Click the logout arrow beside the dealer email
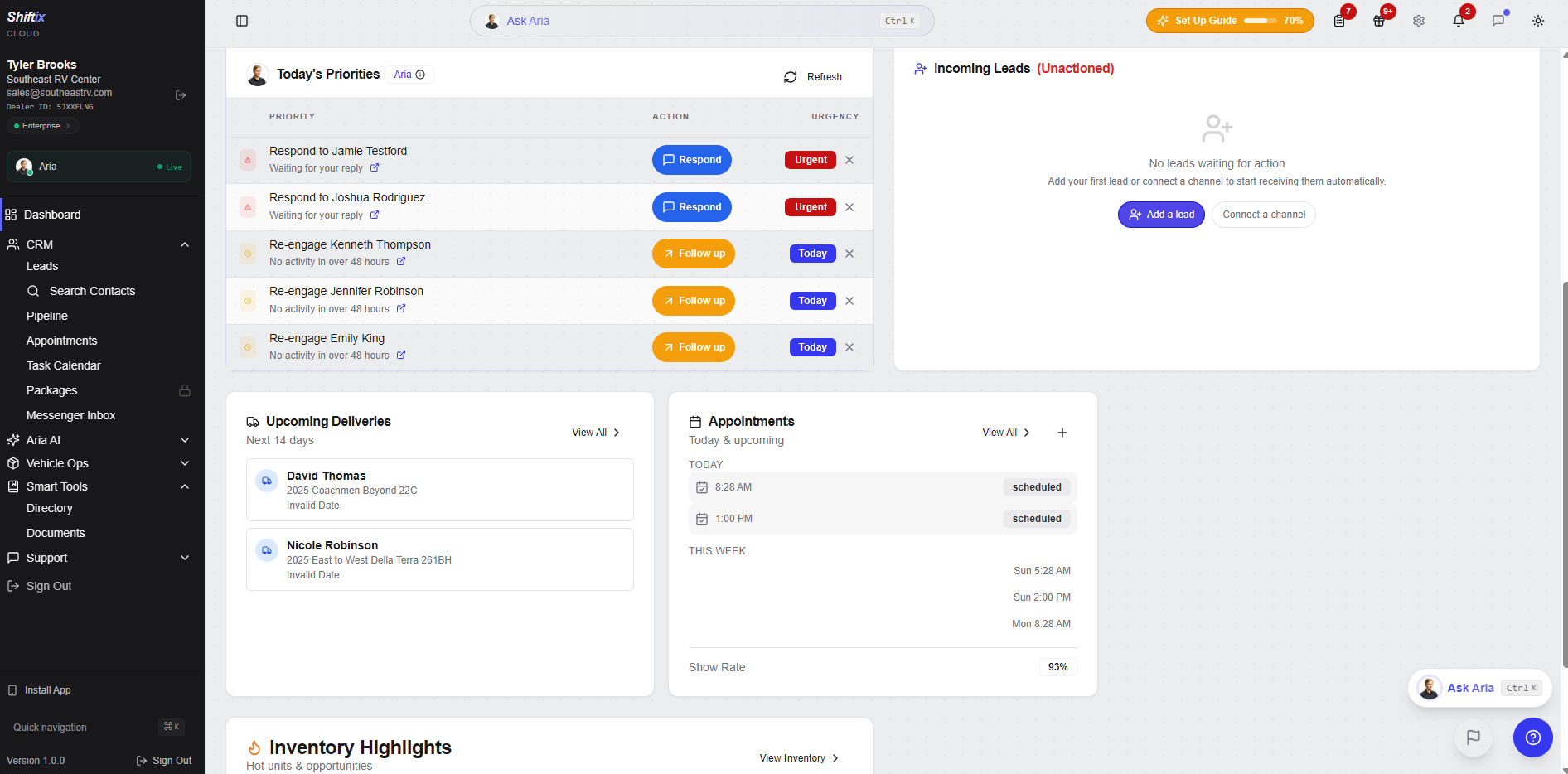The height and width of the screenshot is (774, 1568). tap(181, 95)
